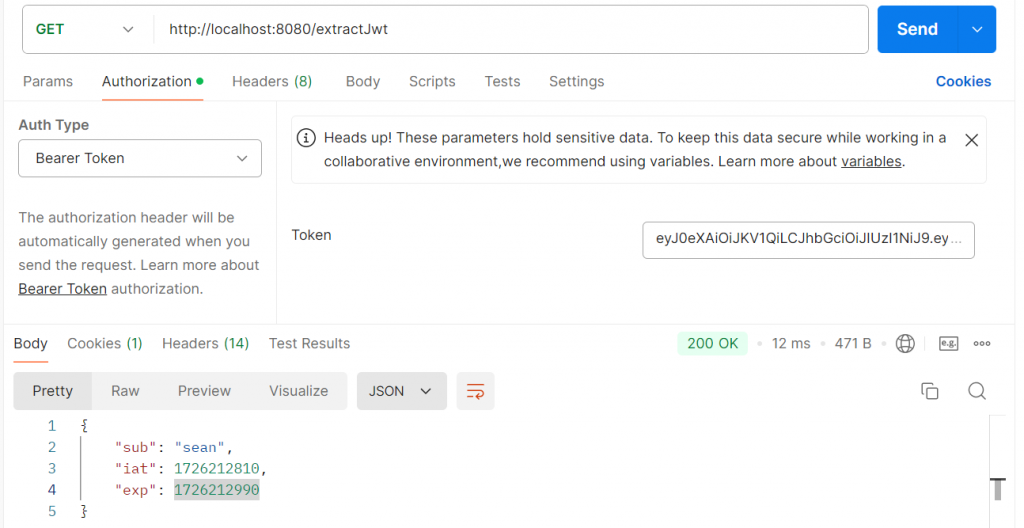Search within the response body
The height and width of the screenshot is (528, 1024).
977,391
